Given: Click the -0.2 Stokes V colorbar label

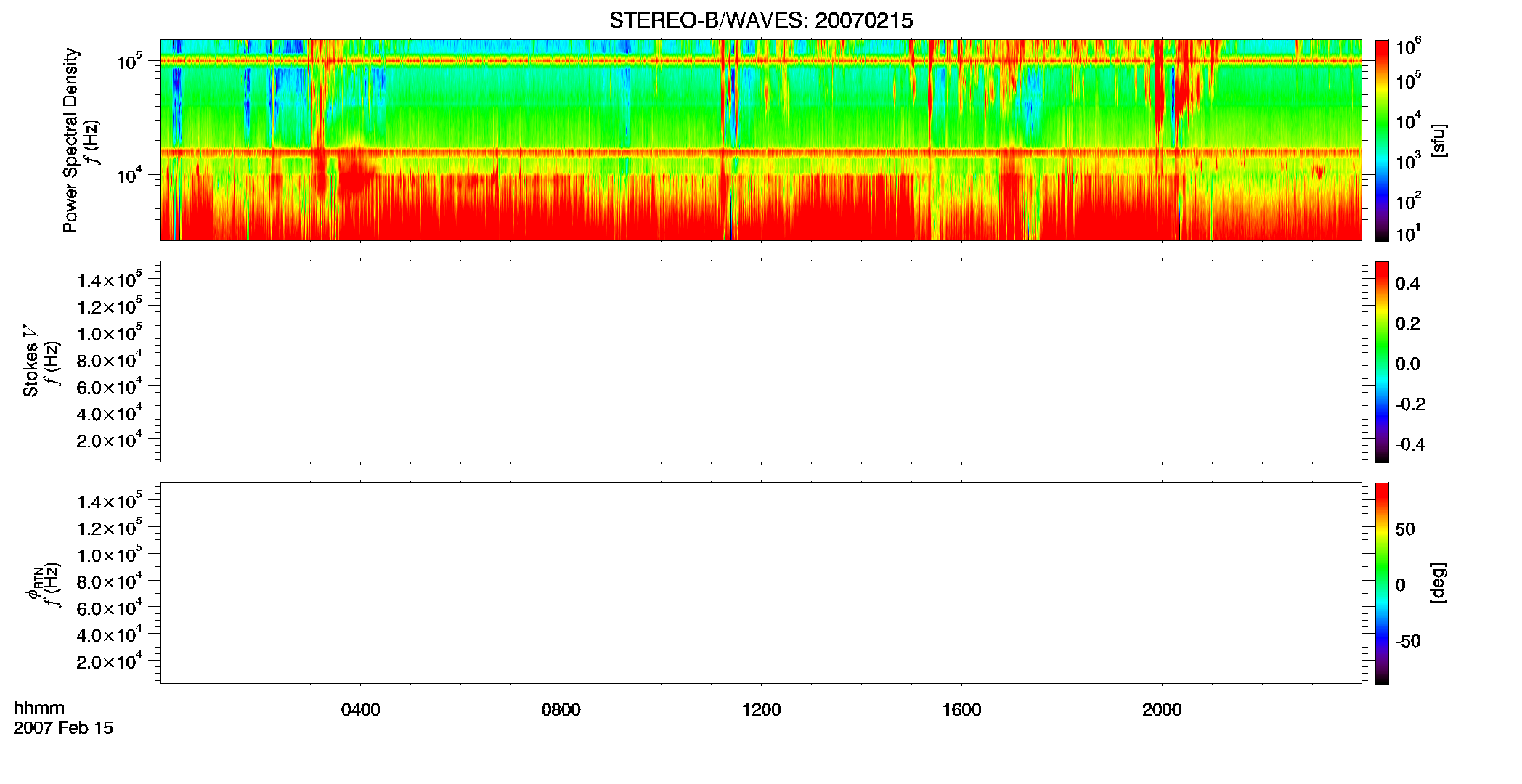Looking at the screenshot, I should (x=1410, y=404).
